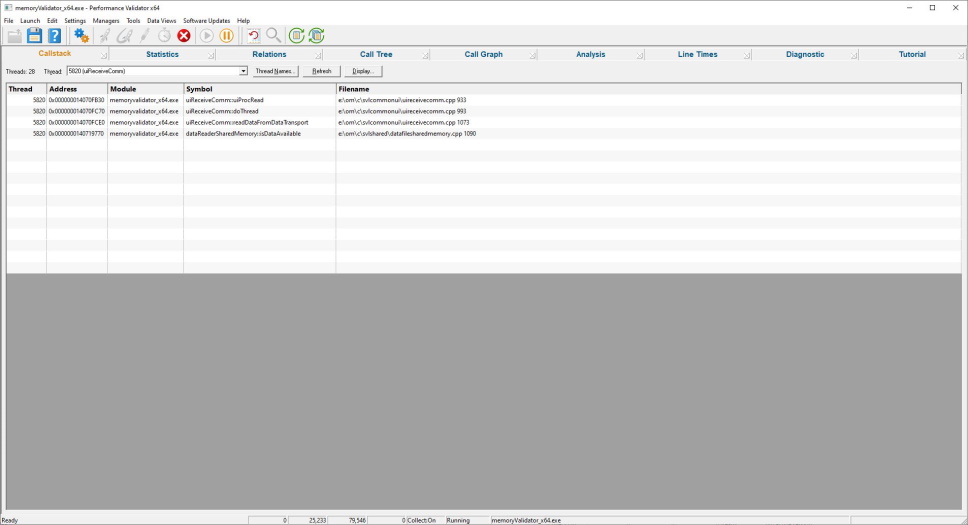
Task: Switch to the Line Times tab
Action: pos(698,54)
